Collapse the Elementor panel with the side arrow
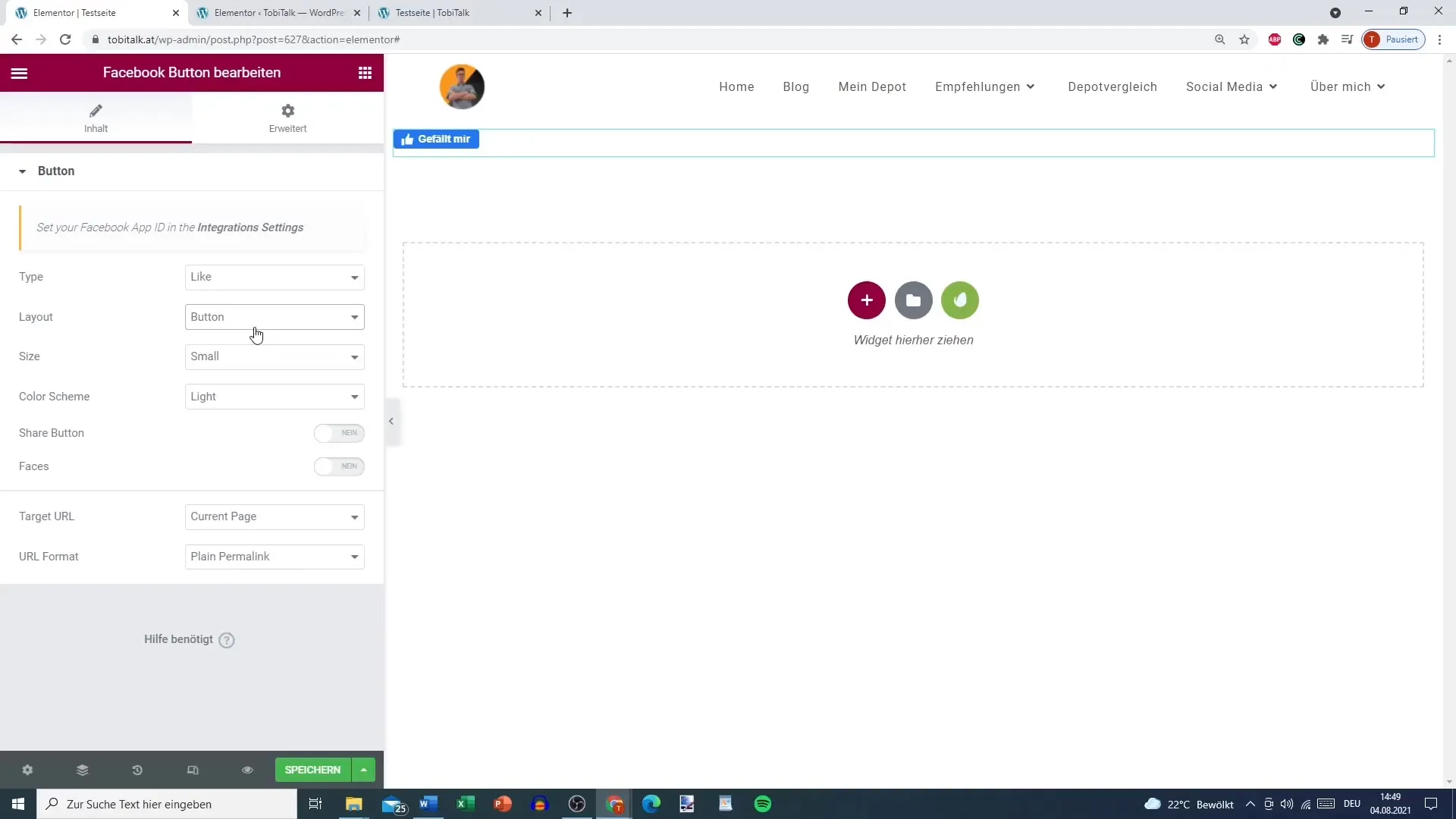 [x=391, y=422]
